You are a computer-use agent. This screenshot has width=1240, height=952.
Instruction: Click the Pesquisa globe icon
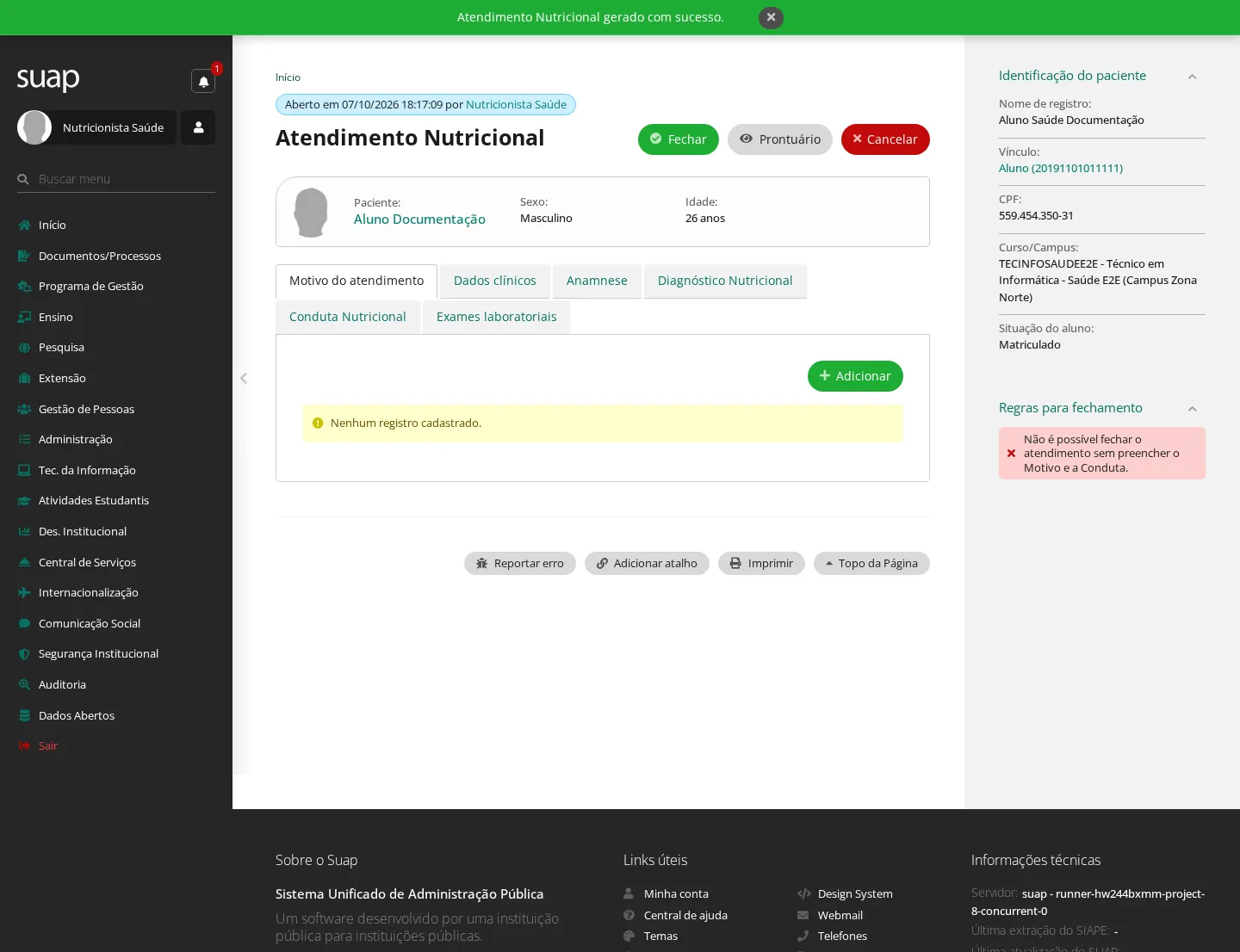click(24, 348)
